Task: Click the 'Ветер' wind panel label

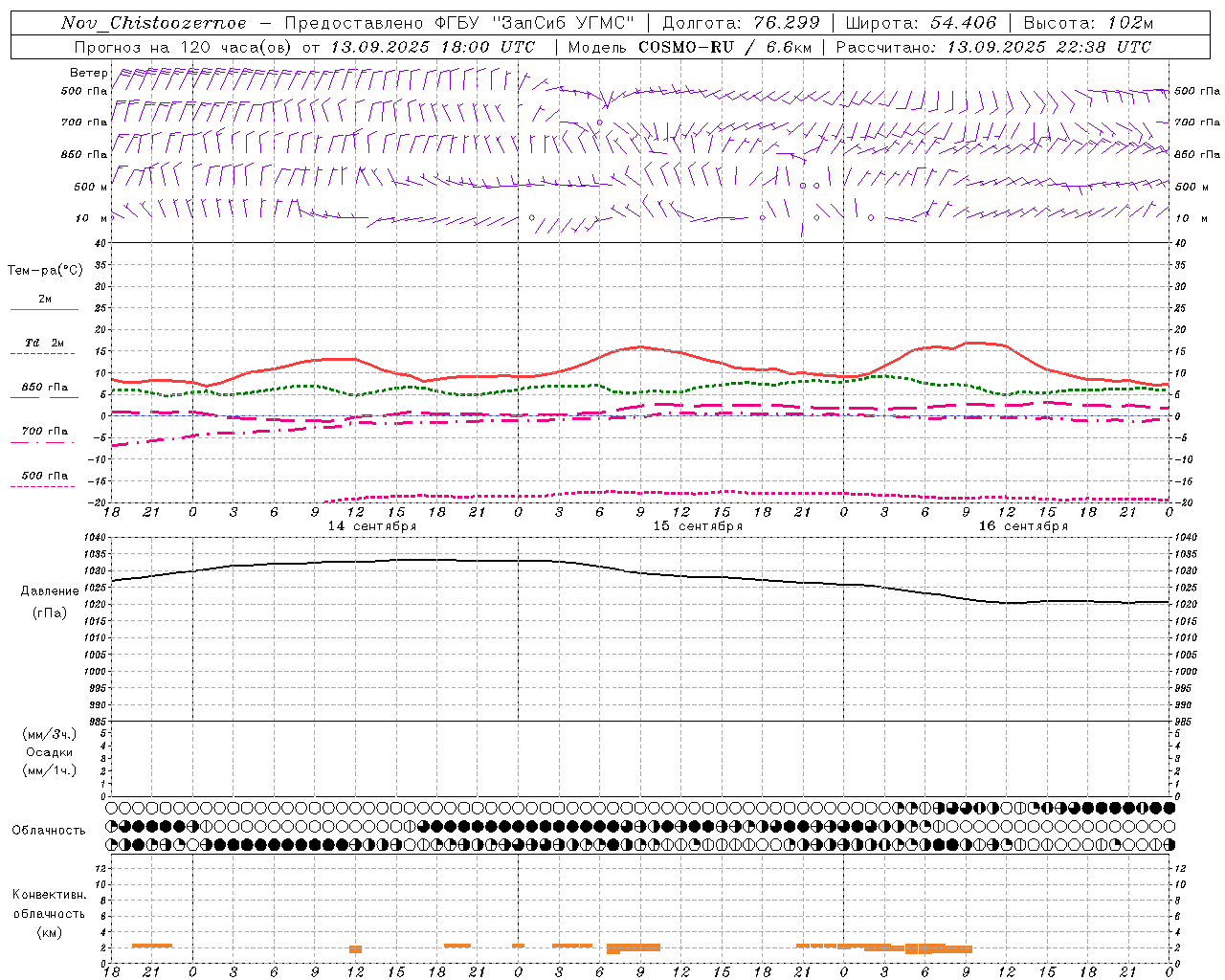Action: tap(88, 73)
